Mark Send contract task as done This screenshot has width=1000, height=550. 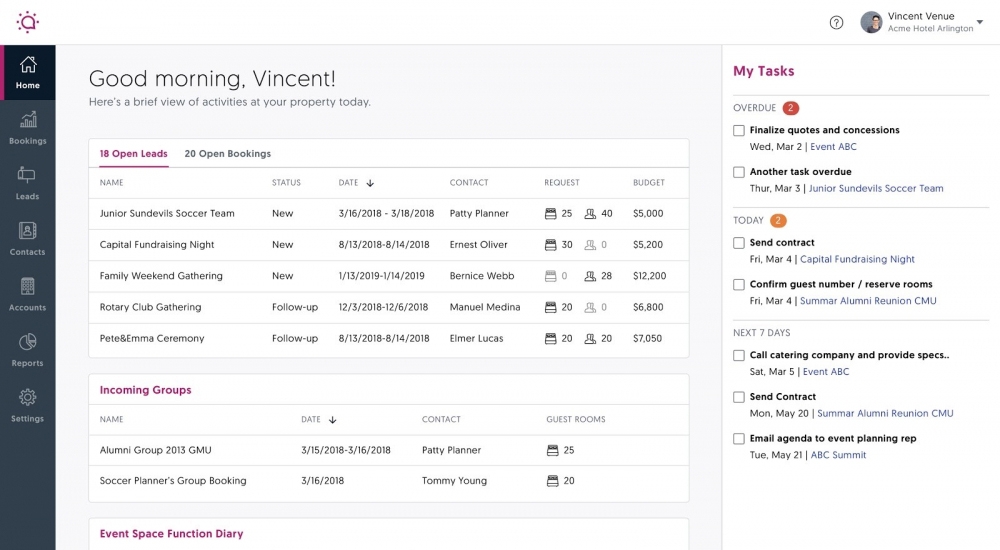point(739,243)
